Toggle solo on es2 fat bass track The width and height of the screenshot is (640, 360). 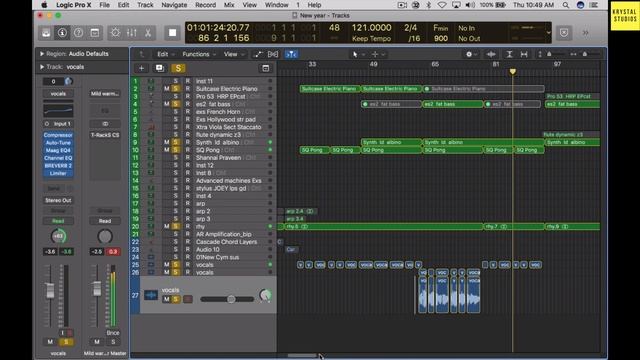tap(176, 104)
